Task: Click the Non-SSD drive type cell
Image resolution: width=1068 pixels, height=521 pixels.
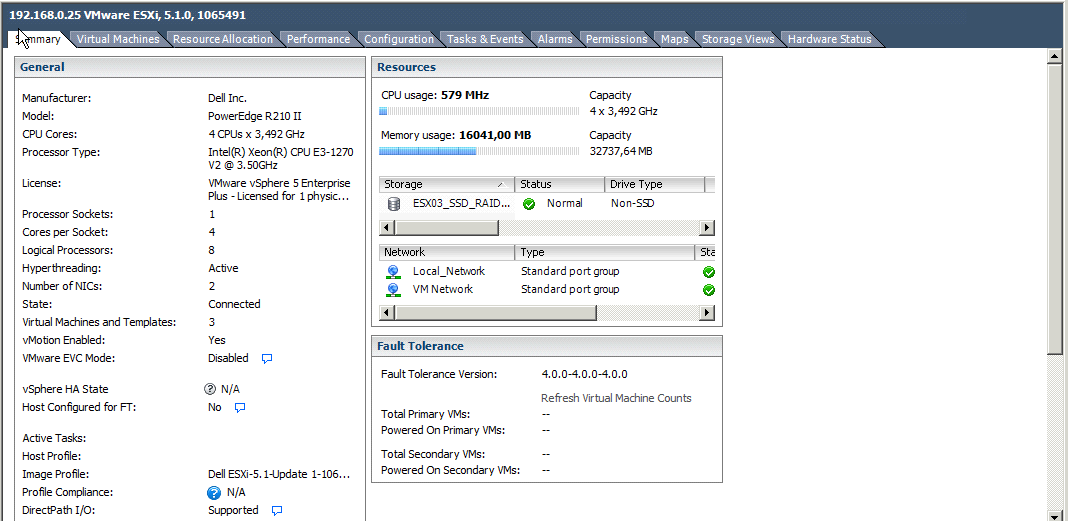Action: pyautogui.click(x=633, y=204)
